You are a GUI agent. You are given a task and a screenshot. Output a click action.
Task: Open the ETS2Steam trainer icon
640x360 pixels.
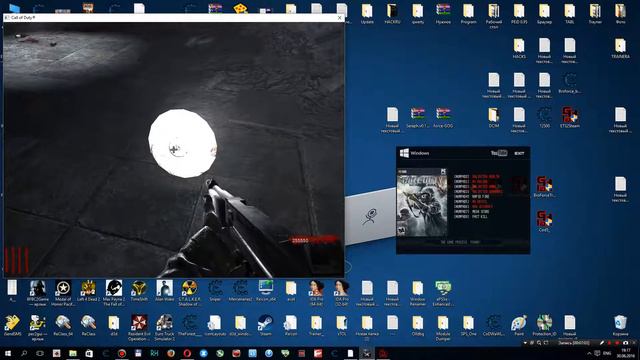[569, 118]
